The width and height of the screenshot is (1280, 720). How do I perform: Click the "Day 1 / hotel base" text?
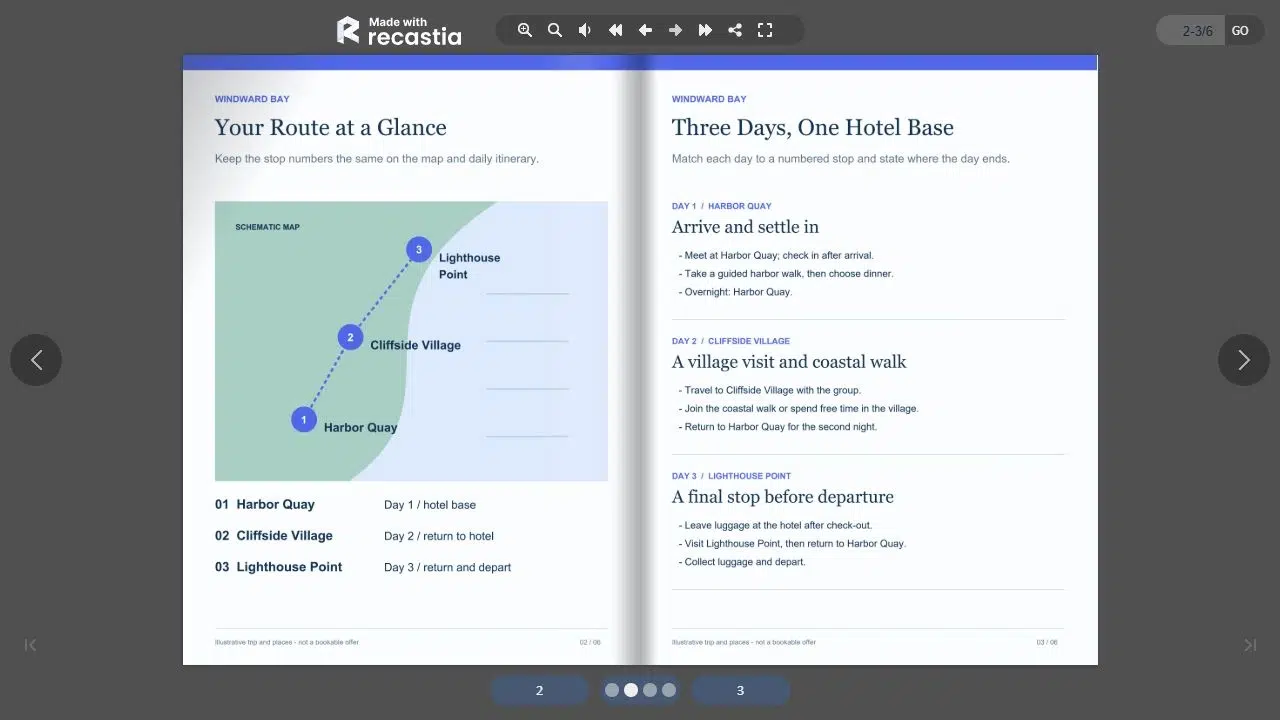coord(430,505)
